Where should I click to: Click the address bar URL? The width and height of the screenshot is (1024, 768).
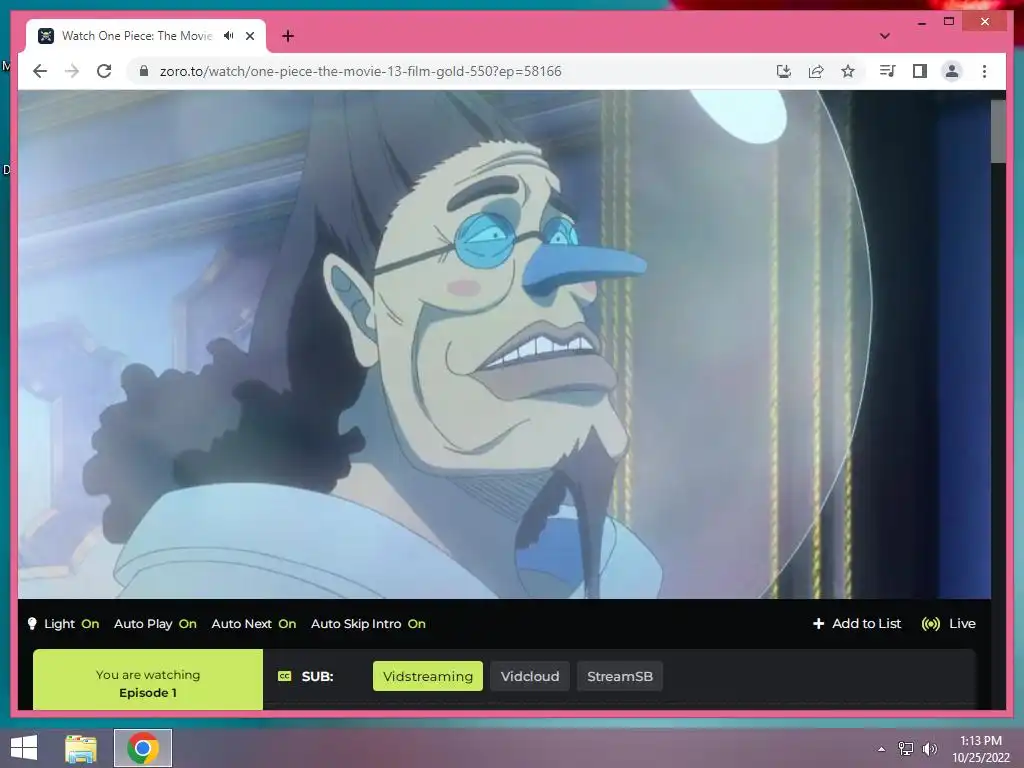pyautogui.click(x=360, y=71)
